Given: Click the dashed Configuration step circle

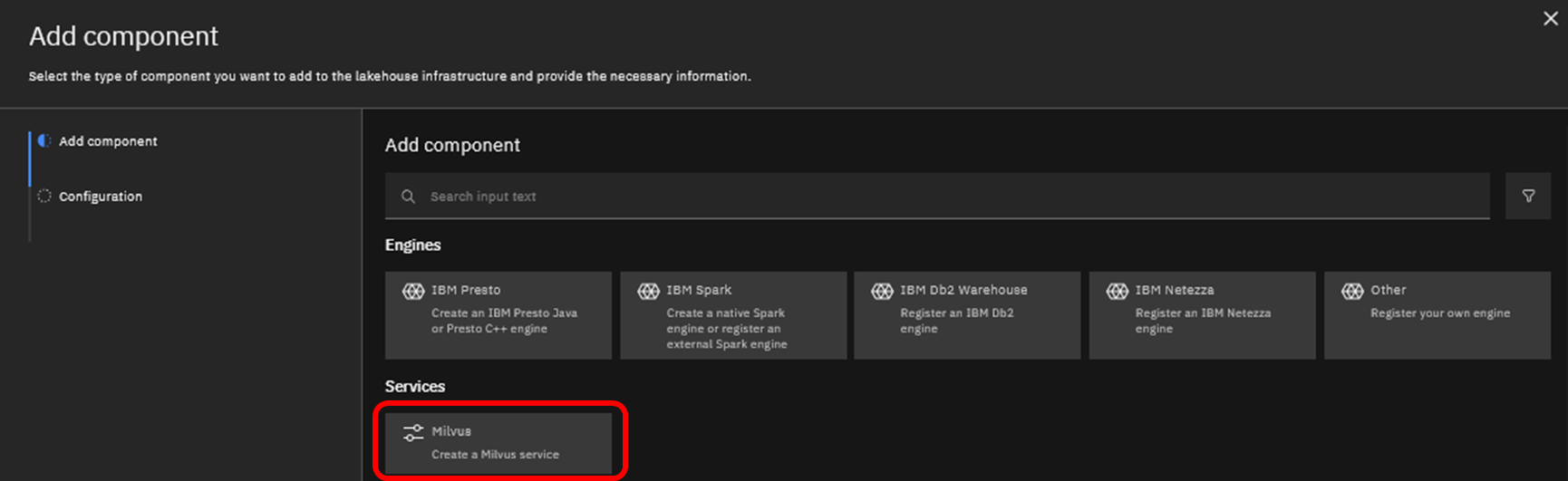Looking at the screenshot, I should point(44,196).
